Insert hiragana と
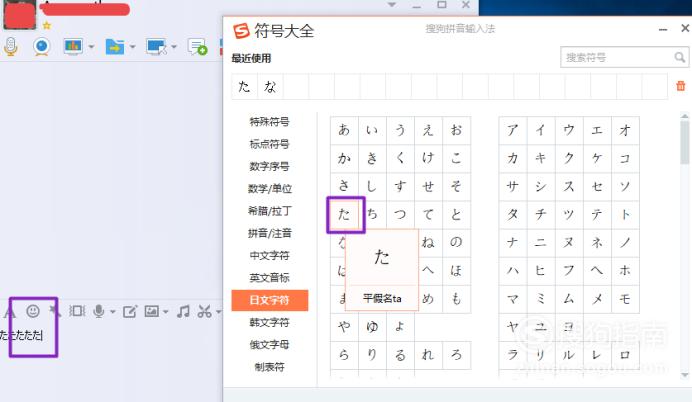The image size is (692, 402). tap(456, 214)
